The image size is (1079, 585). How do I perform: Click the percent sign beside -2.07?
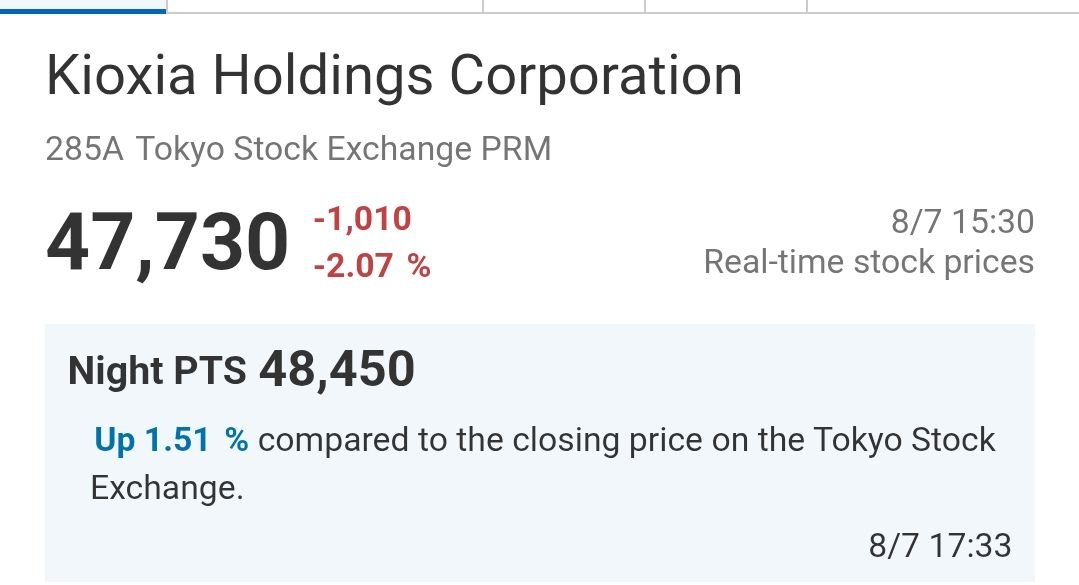coord(418,266)
